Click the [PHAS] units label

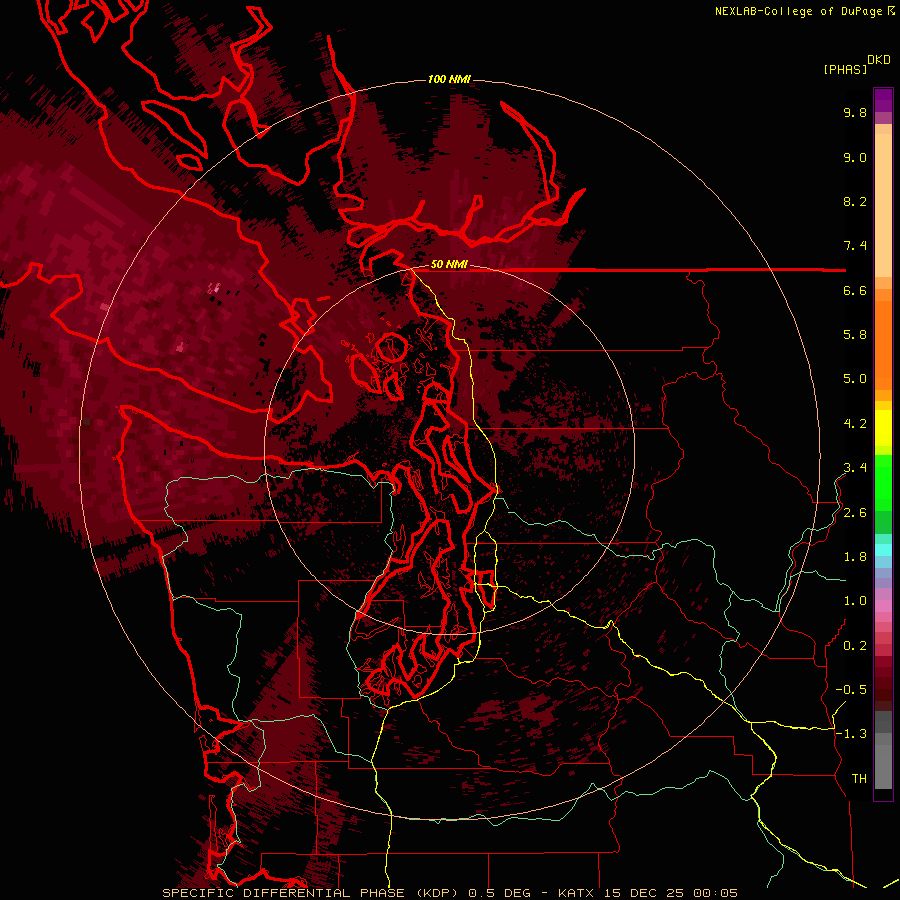tap(845, 69)
